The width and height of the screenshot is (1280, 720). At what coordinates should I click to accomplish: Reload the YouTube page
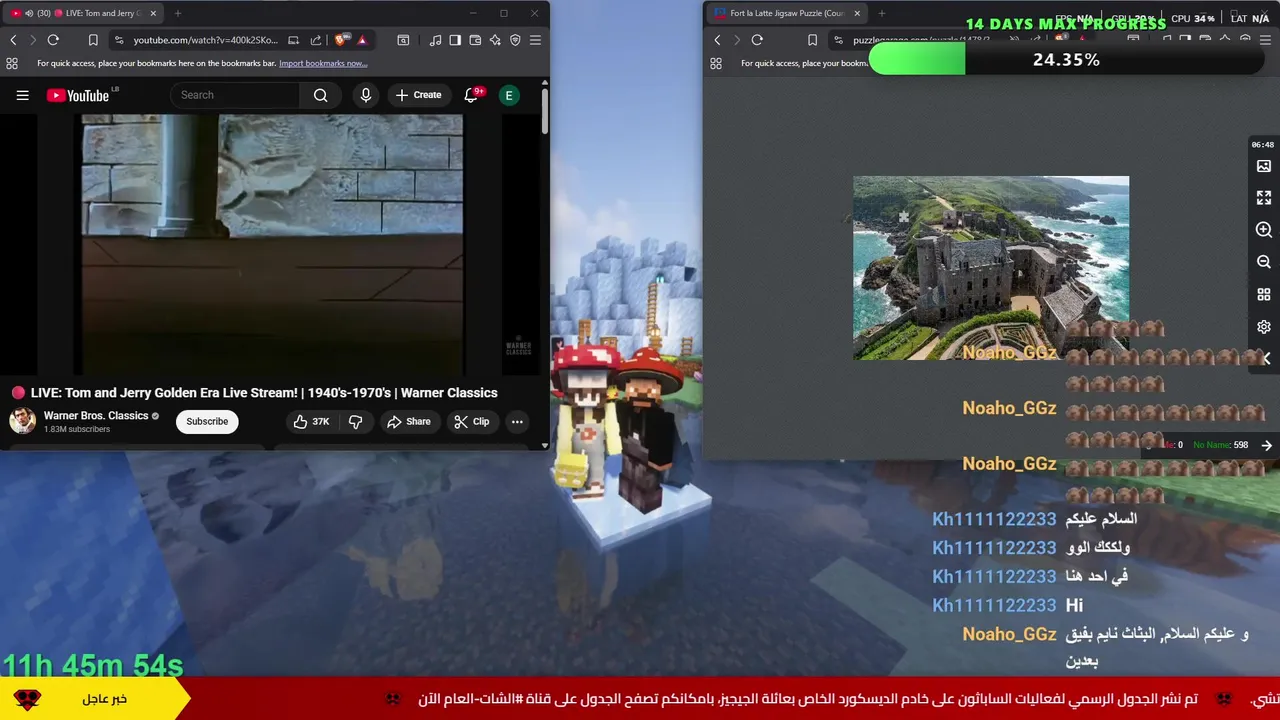(53, 40)
